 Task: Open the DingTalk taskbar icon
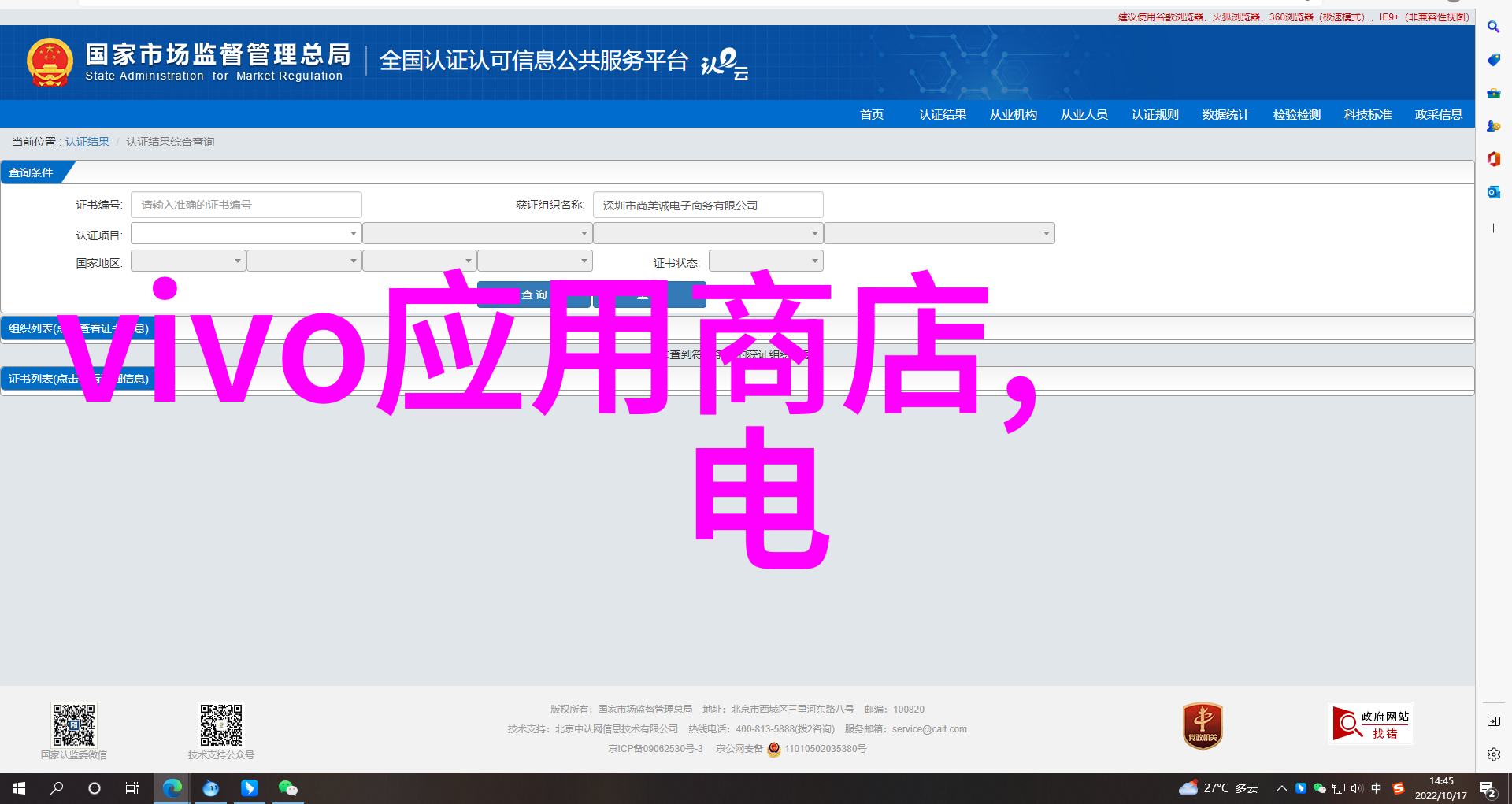pos(249,788)
